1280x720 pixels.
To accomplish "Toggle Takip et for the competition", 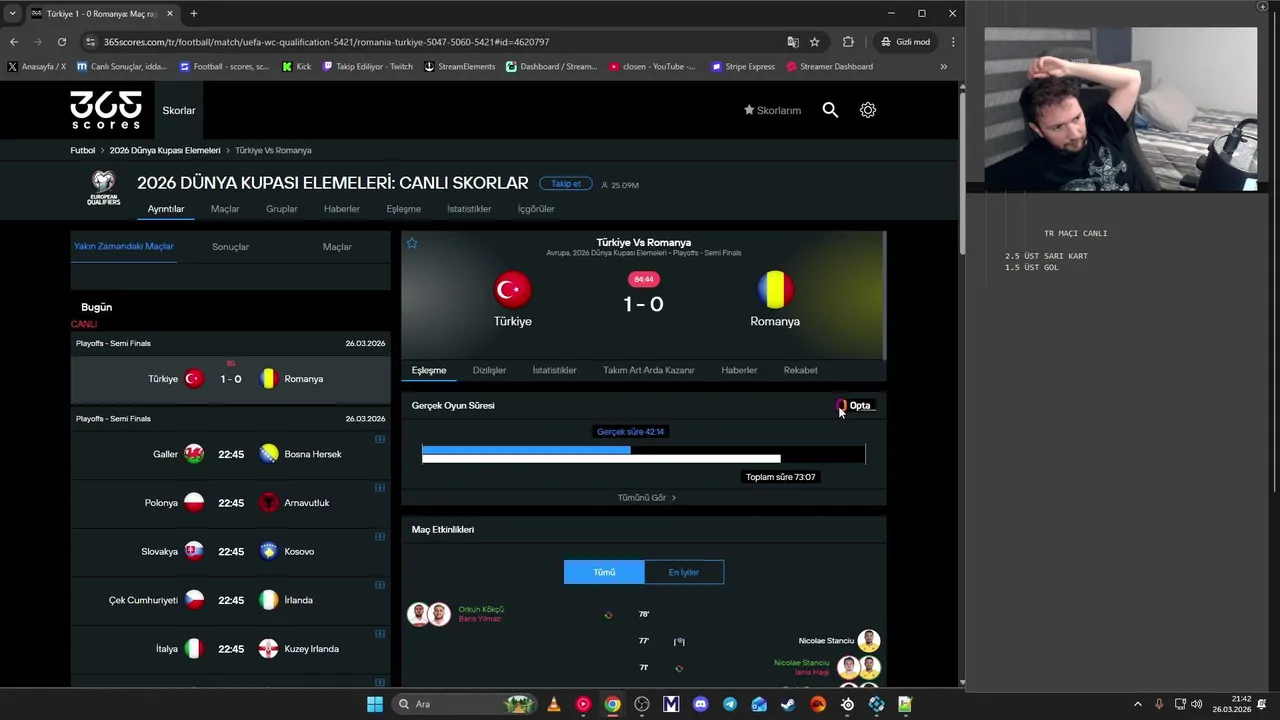I will tap(566, 184).
